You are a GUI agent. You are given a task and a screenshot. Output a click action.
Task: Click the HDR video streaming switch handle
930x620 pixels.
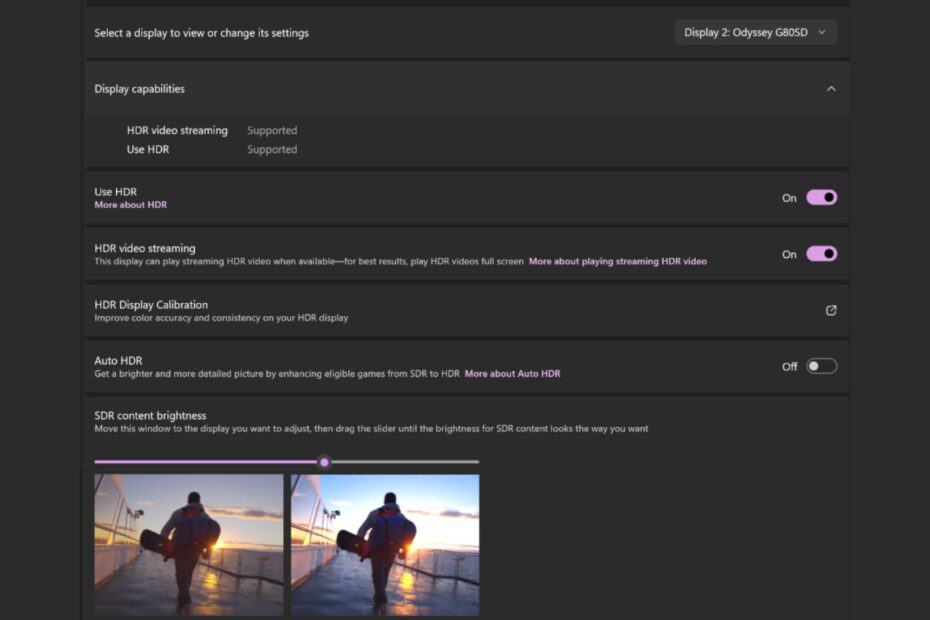pos(827,253)
